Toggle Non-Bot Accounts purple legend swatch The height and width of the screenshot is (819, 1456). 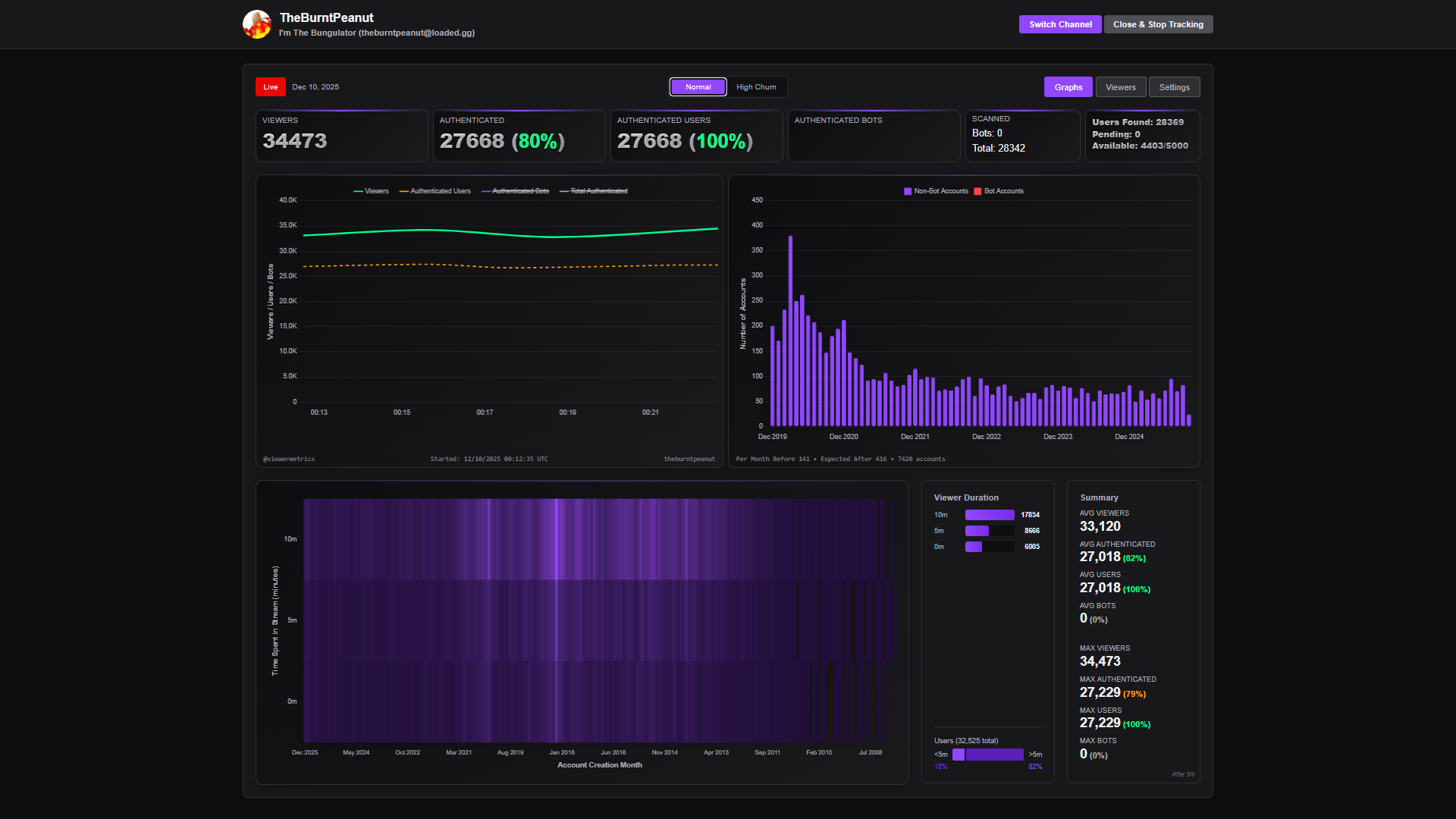pos(908,191)
